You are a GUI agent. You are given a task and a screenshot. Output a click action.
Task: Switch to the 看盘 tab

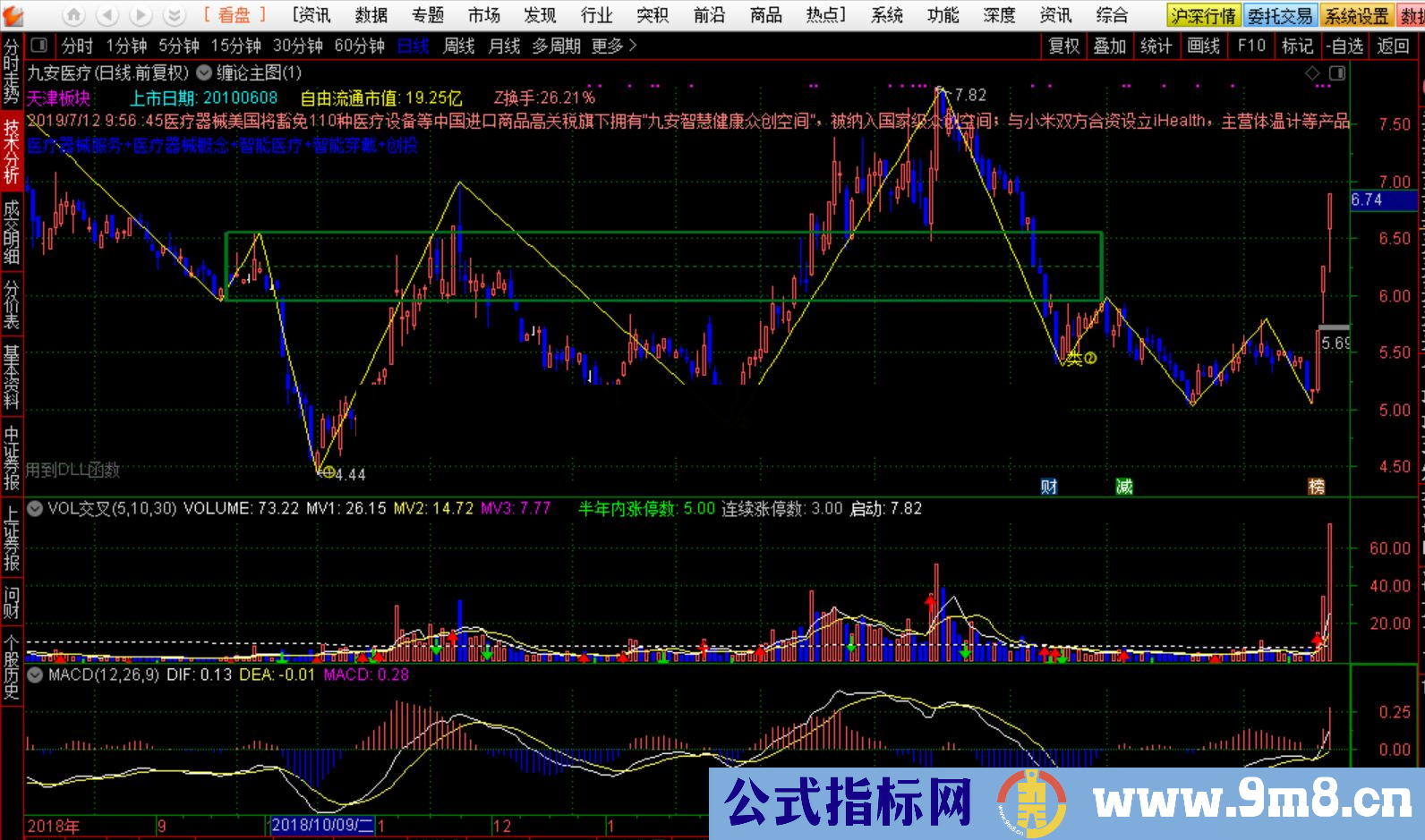[235, 15]
